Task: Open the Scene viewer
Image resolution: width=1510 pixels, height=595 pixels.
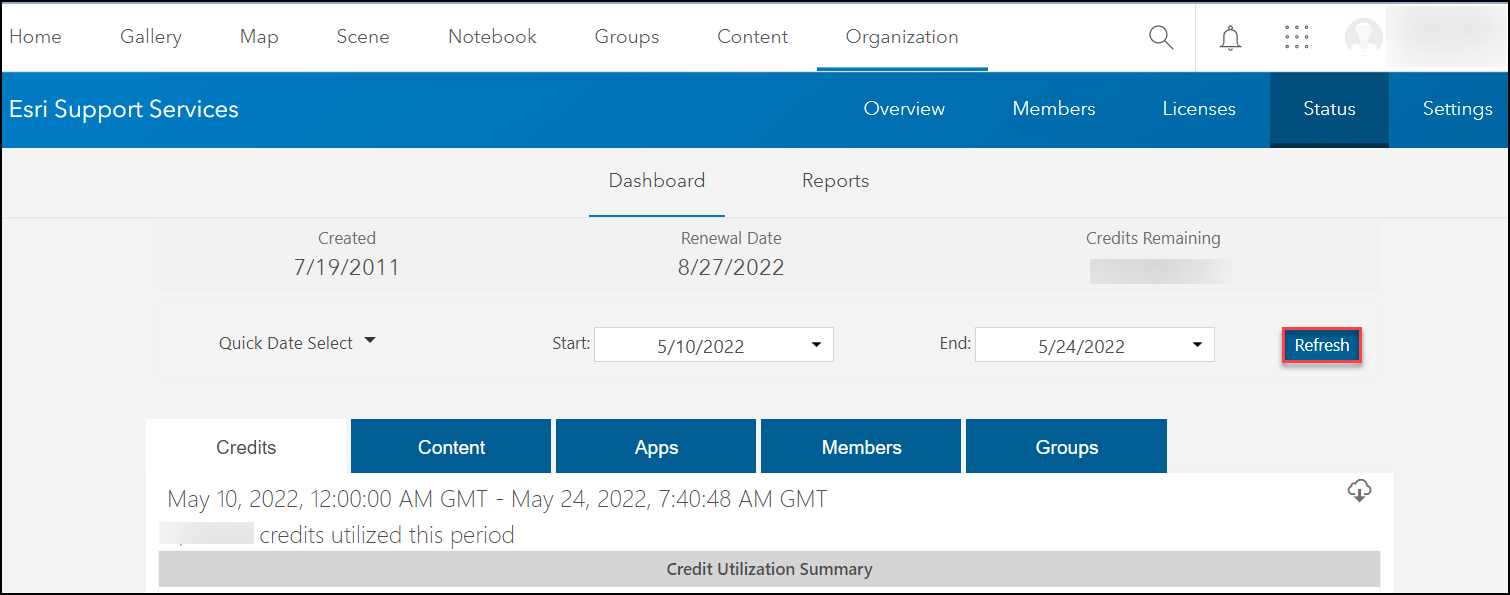Action: click(x=363, y=37)
